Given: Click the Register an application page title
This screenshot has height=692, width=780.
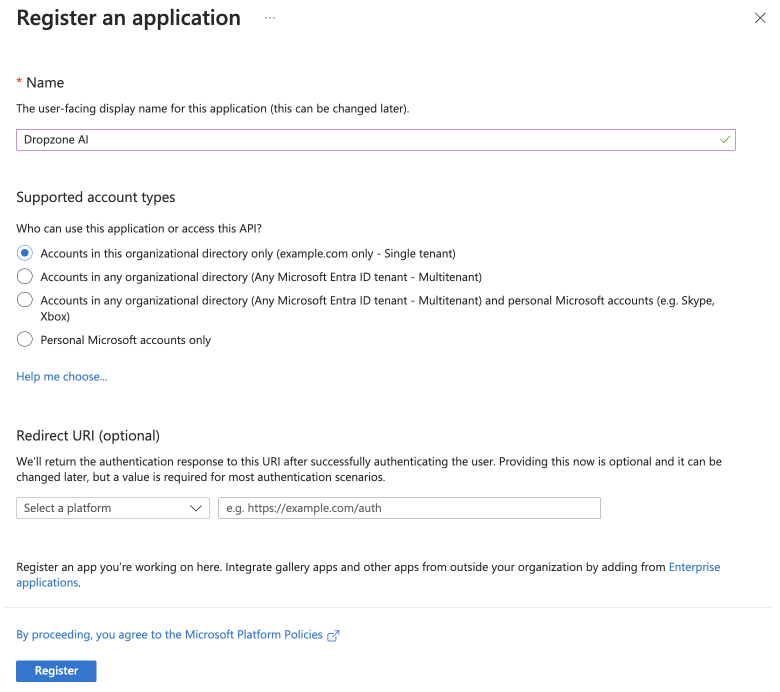Looking at the screenshot, I should 129,18.
